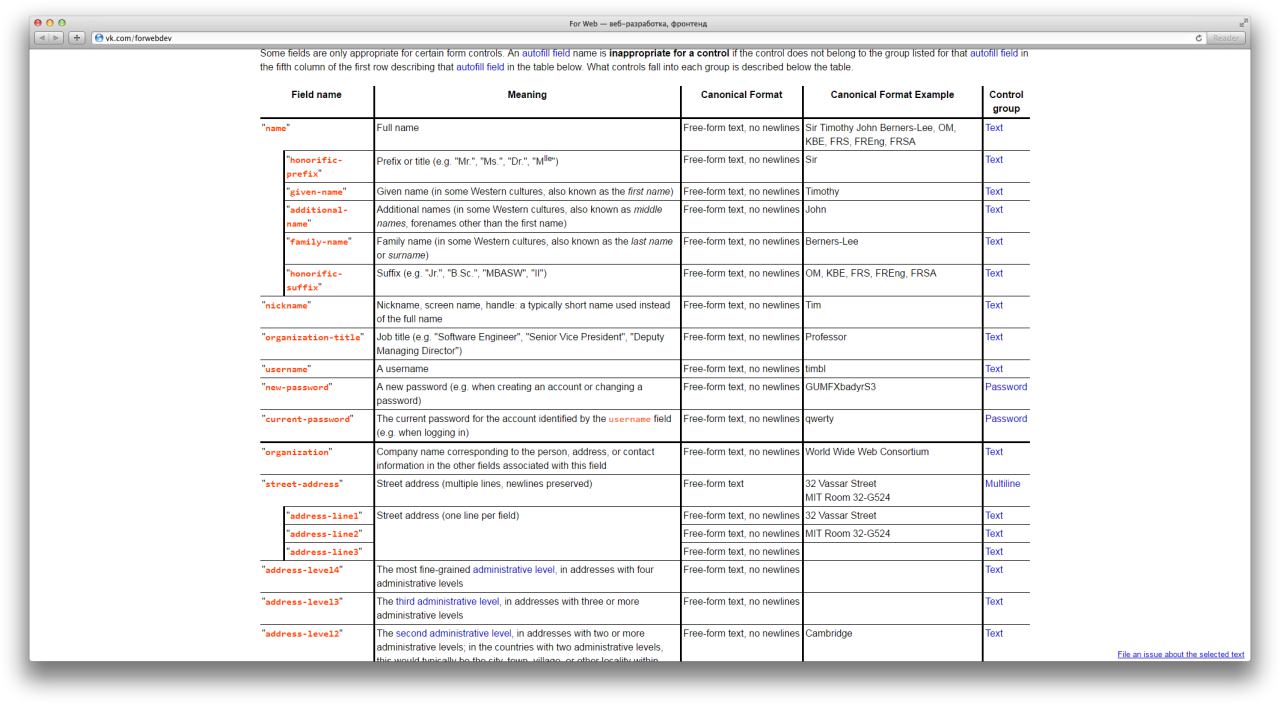Screen dimensions: 1280x704
Task: Click 'username' code link in current-password meaning
Action: 629,420
